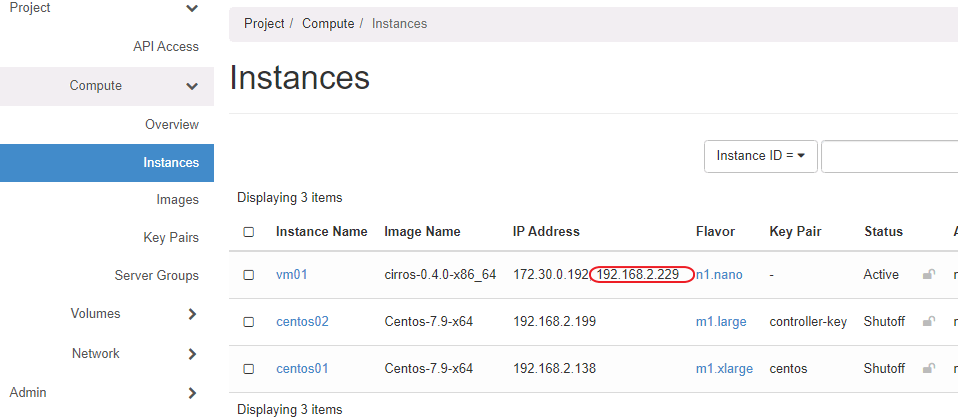Viewport: 958px width, 419px height.
Task: Click the lock icon in vm01 row
Action: point(929,275)
